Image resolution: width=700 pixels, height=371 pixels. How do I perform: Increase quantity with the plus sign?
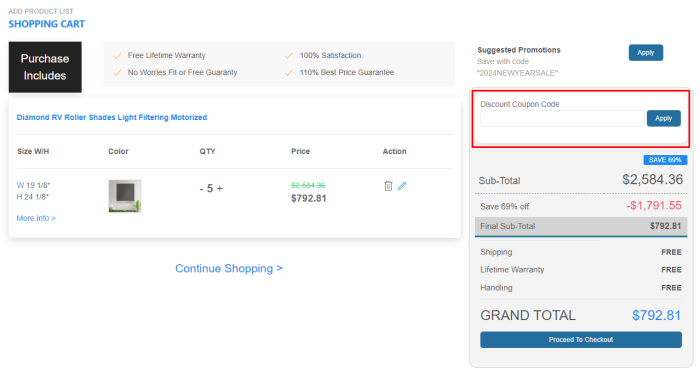(220, 189)
